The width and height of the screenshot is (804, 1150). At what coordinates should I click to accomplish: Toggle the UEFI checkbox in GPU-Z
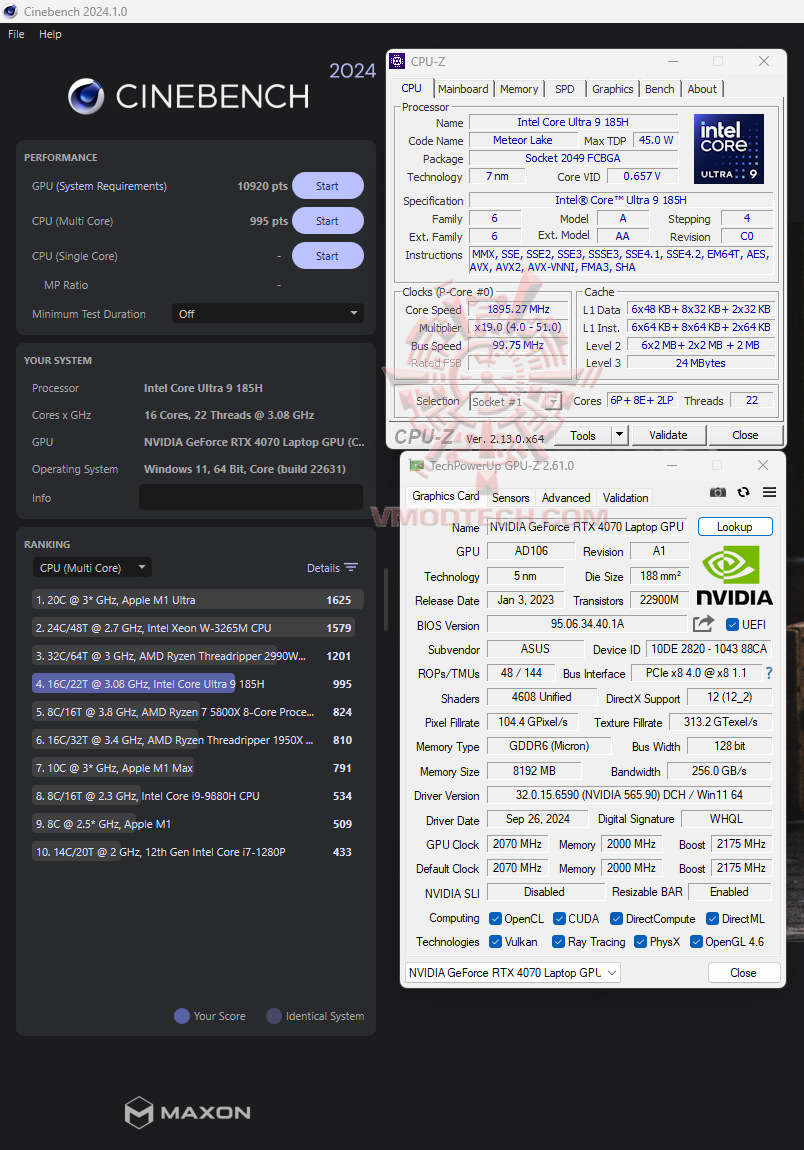pos(733,623)
